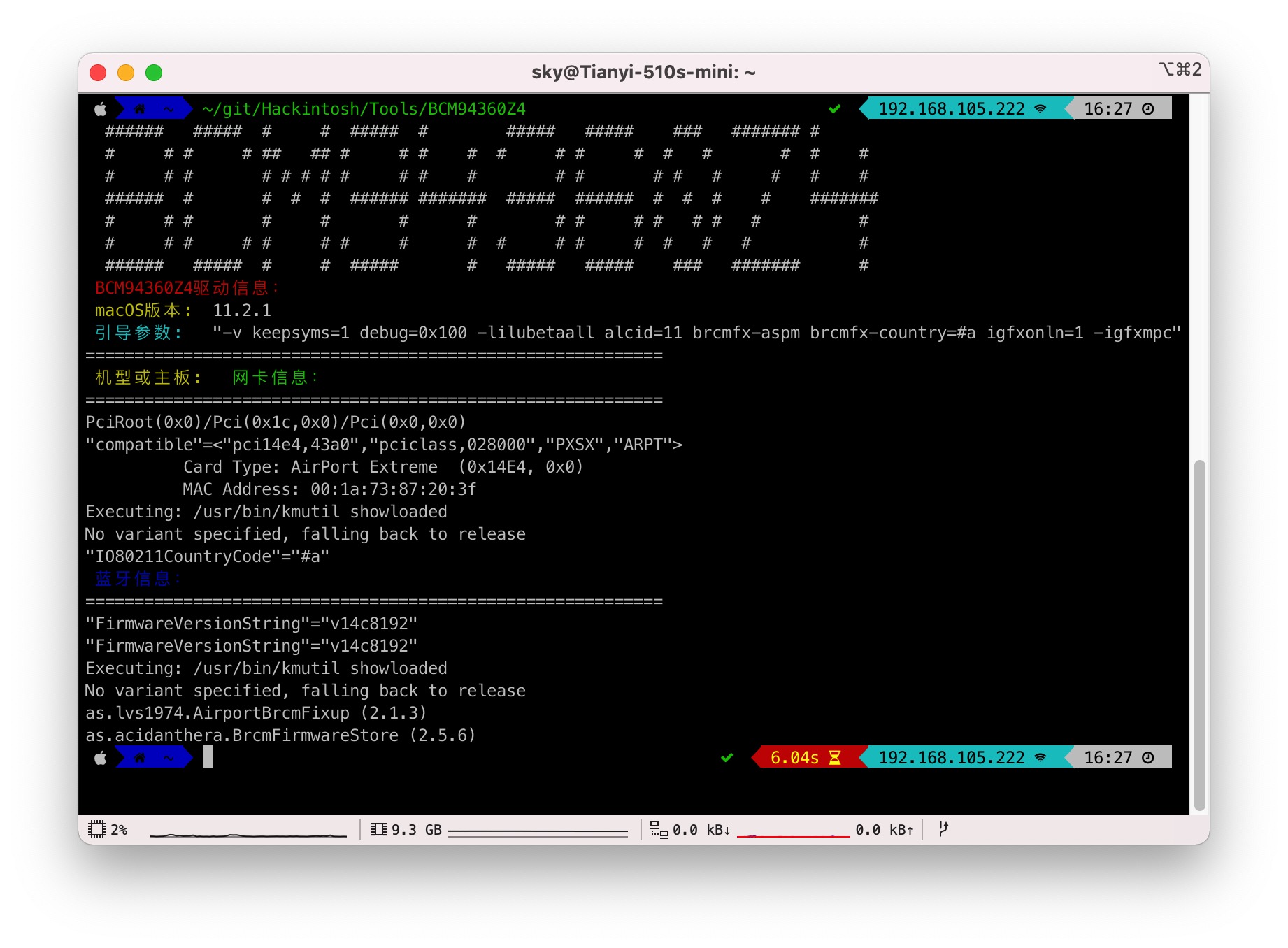Click the wifi icon next to top IP address
The image size is (1288, 948).
pos(1040,108)
